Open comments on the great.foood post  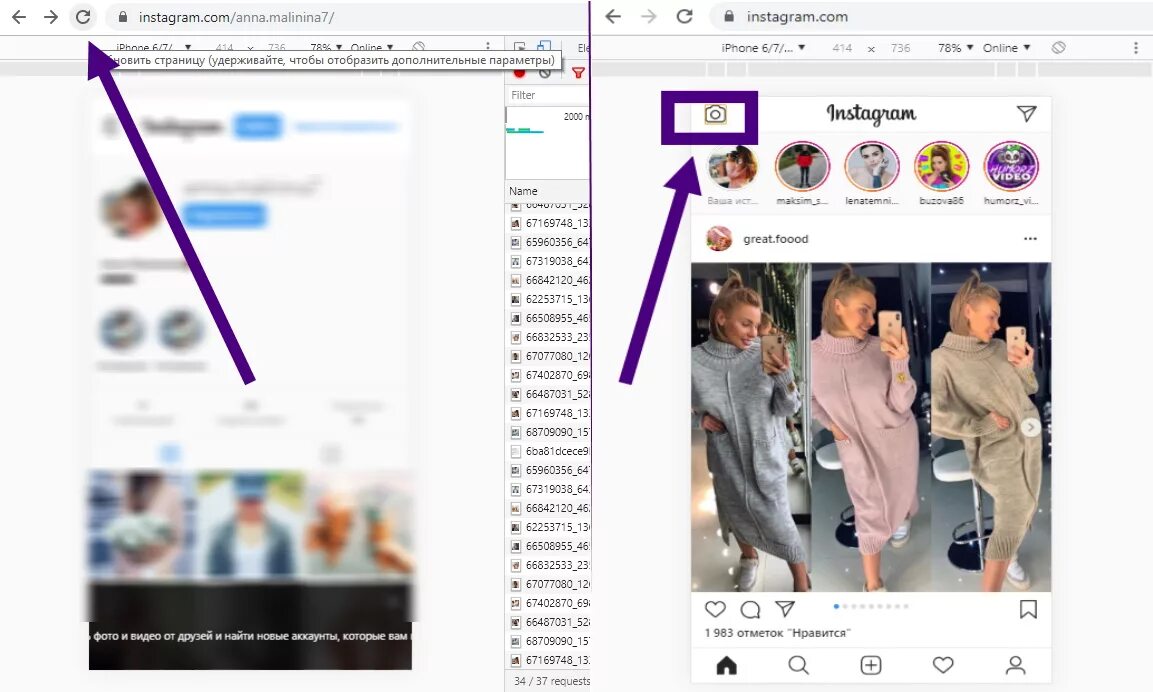pos(750,609)
